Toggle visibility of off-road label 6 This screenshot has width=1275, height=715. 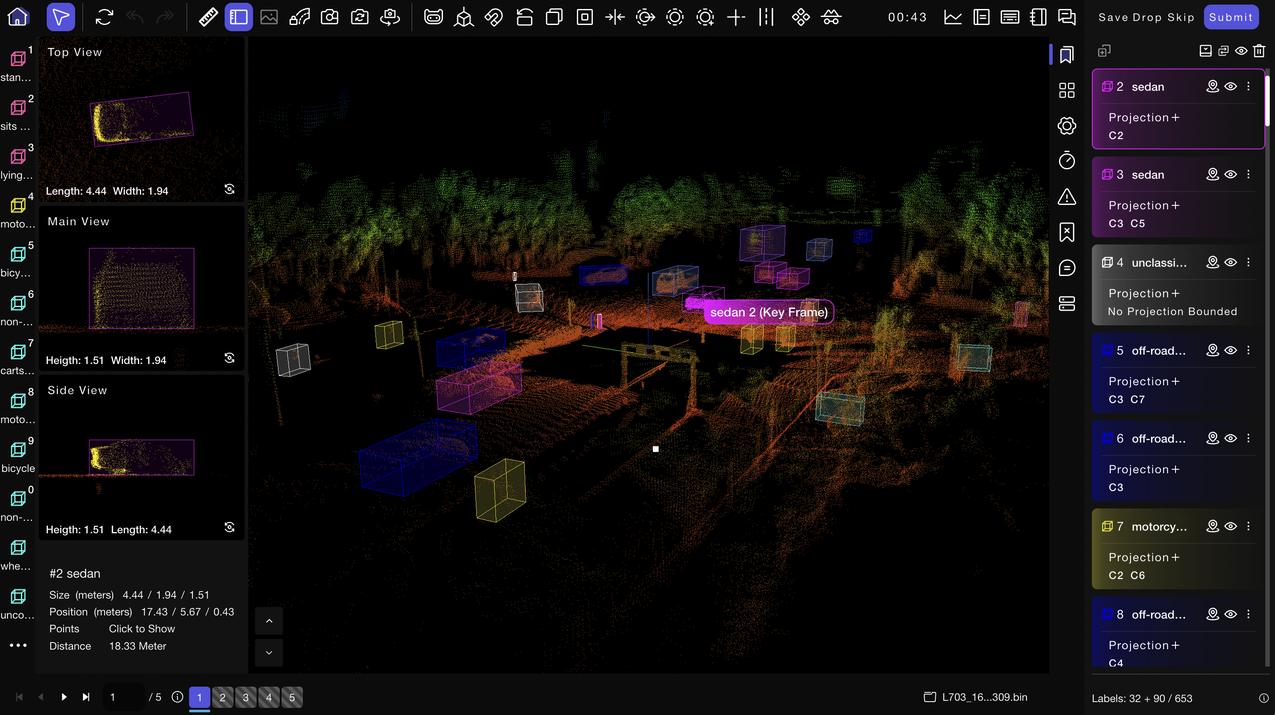[1231, 439]
